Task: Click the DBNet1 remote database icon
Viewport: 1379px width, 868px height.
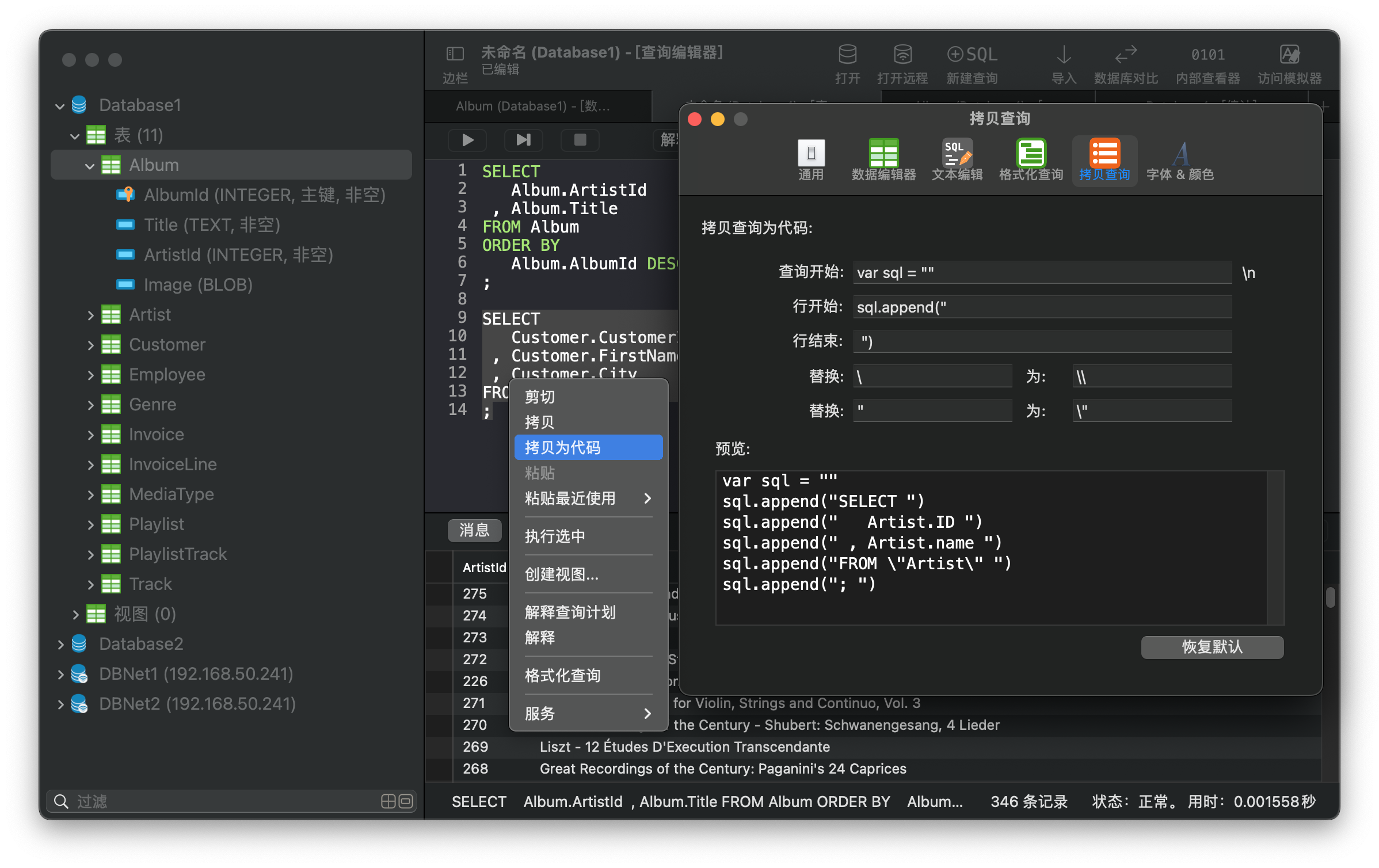Action: pyautogui.click(x=79, y=673)
